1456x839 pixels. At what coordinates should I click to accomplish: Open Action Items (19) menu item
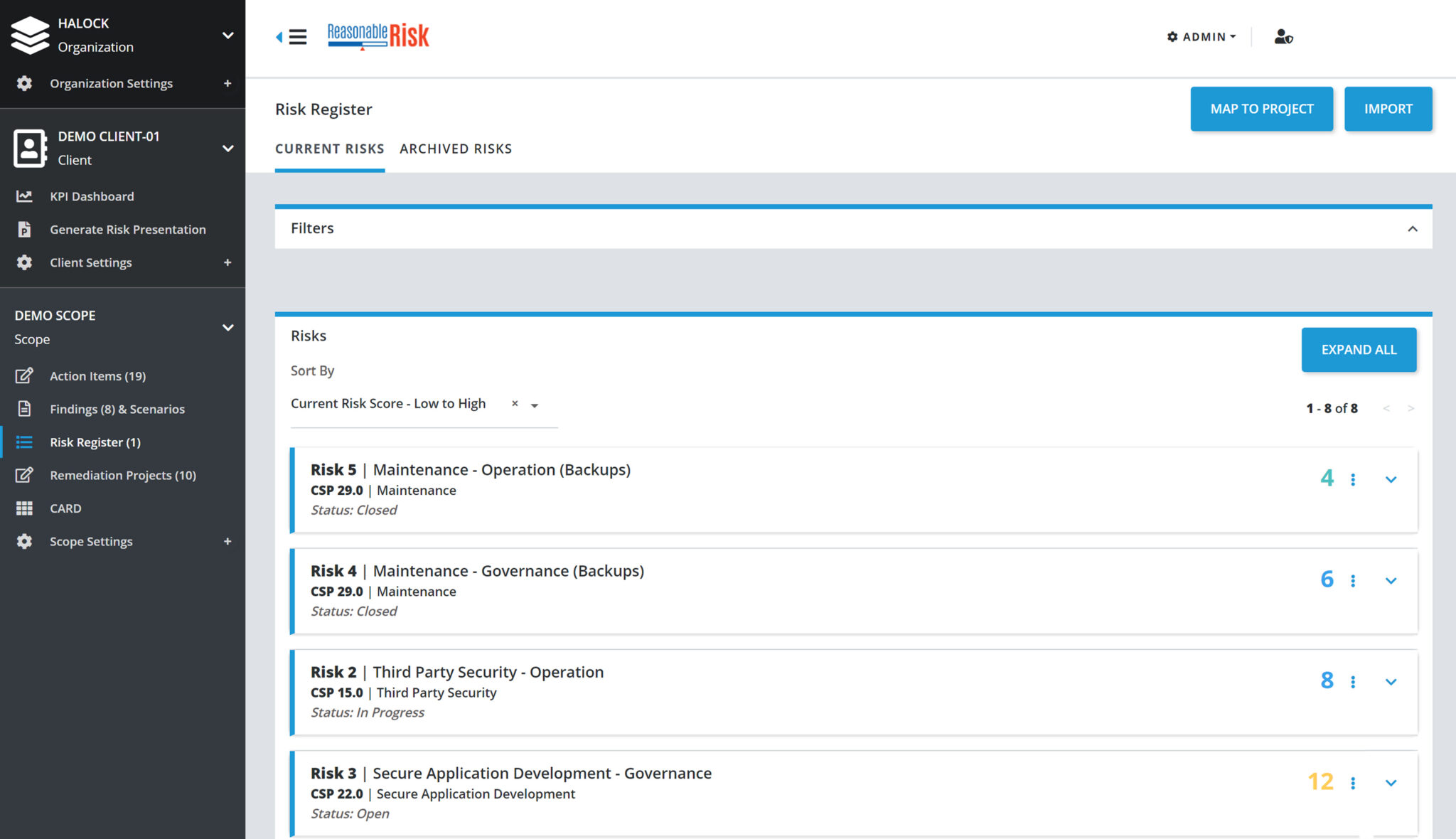(x=97, y=376)
